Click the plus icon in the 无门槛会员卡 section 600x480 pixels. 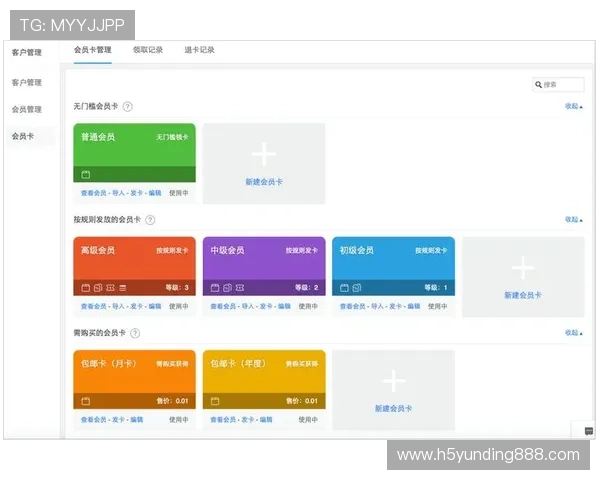(264, 154)
